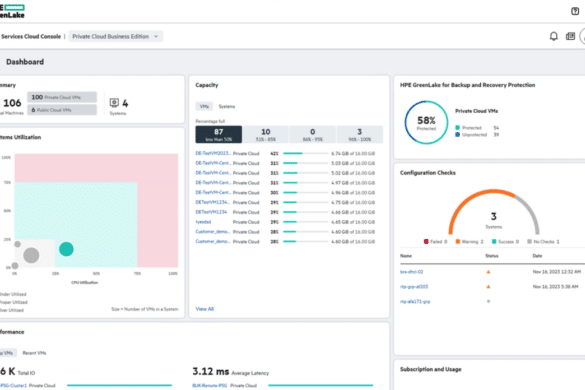This screenshot has width=585, height=390.
Task: Click the teal Success legend square
Action: coord(494,241)
